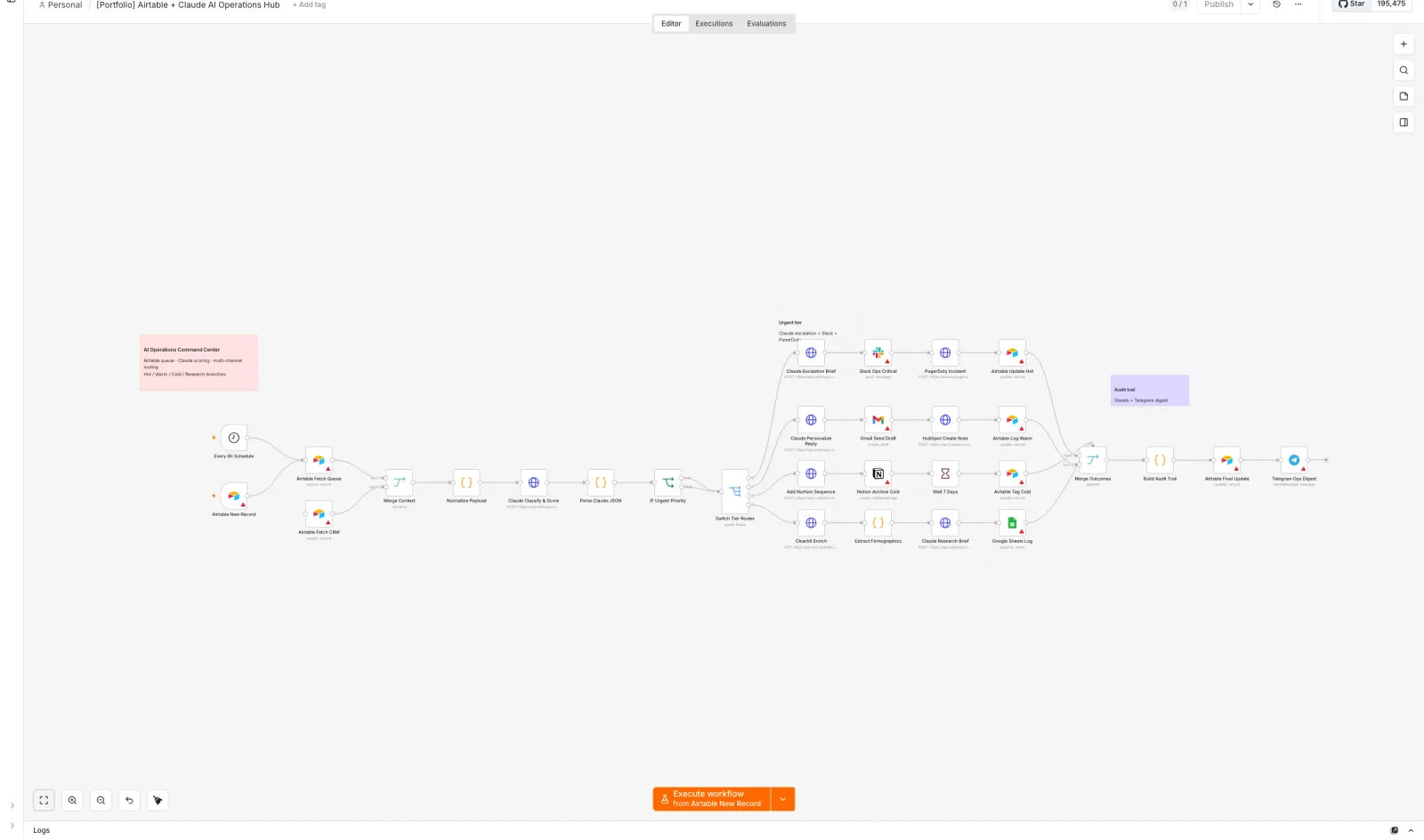Add a sticky note to canvas

click(1404, 96)
